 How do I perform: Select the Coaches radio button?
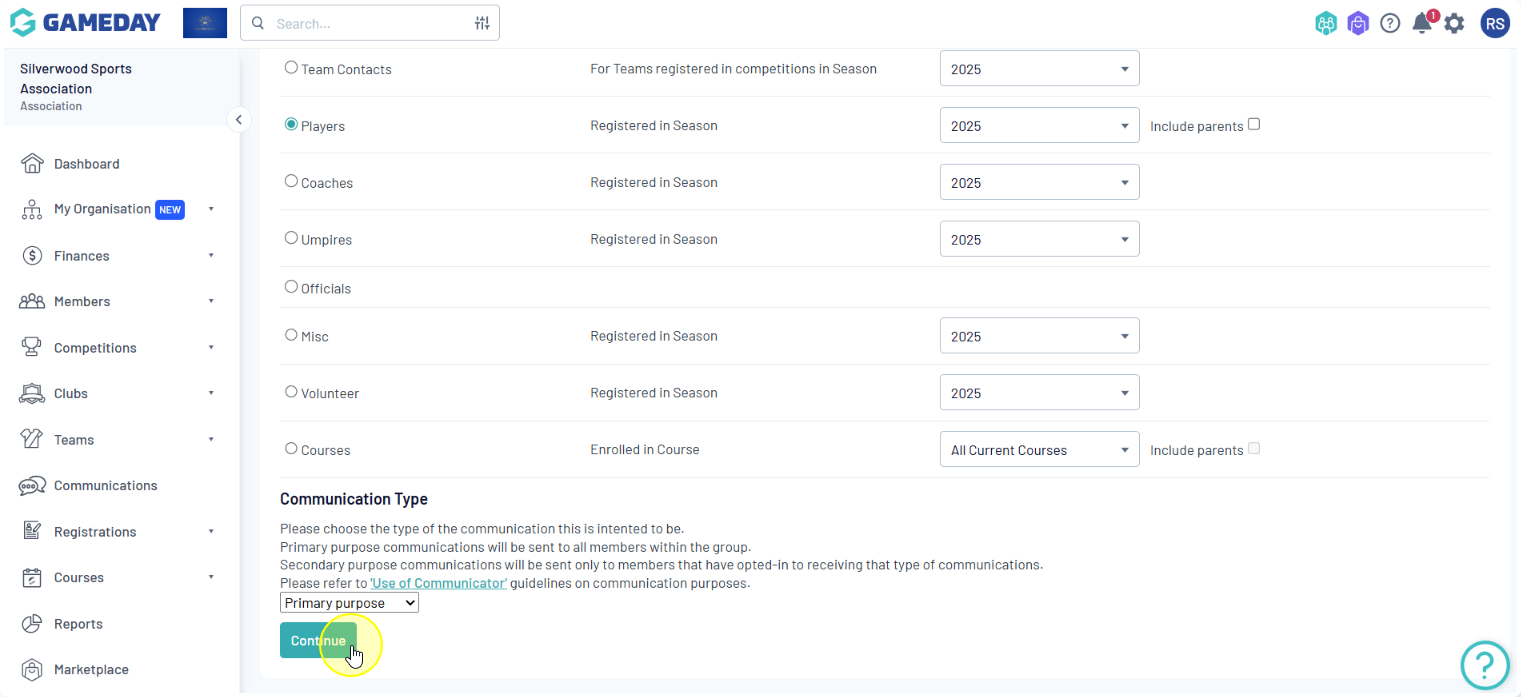coord(291,181)
